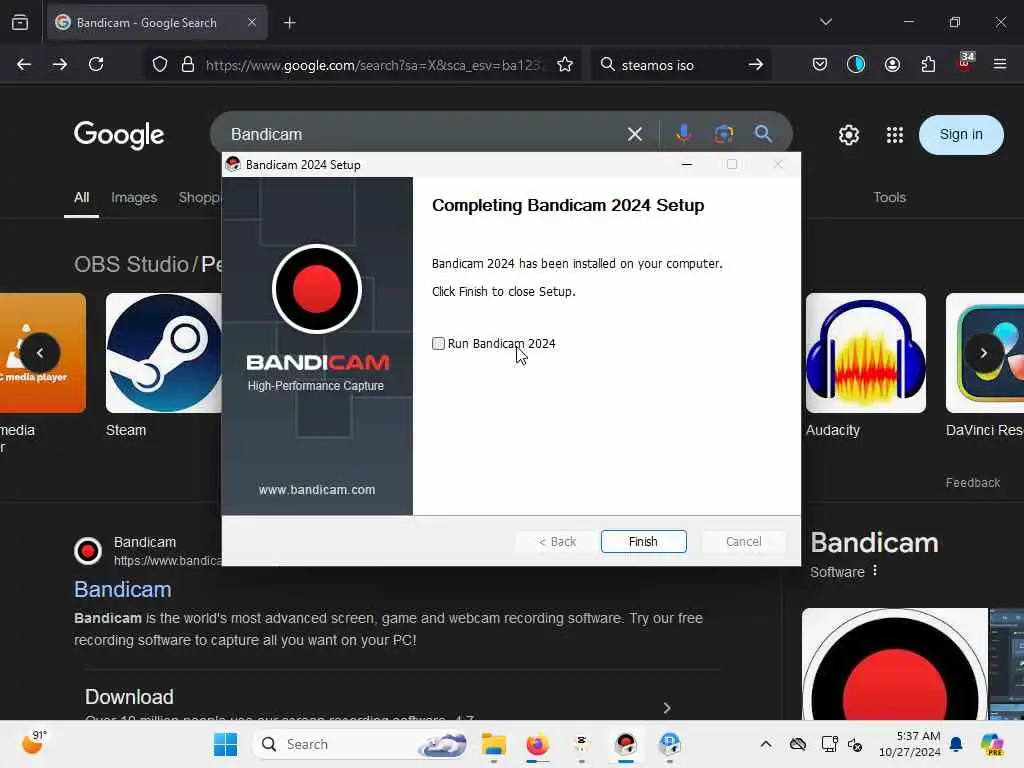
Task: Go to the previous carousel item
Action: [x=40, y=353]
